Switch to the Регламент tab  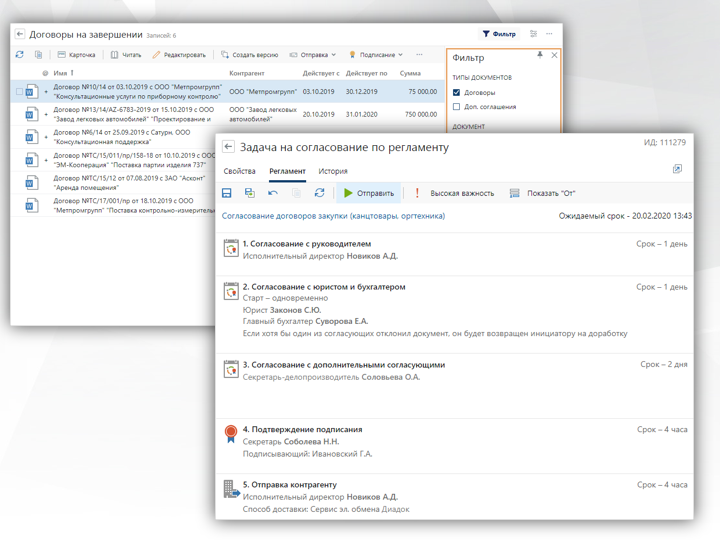click(287, 171)
